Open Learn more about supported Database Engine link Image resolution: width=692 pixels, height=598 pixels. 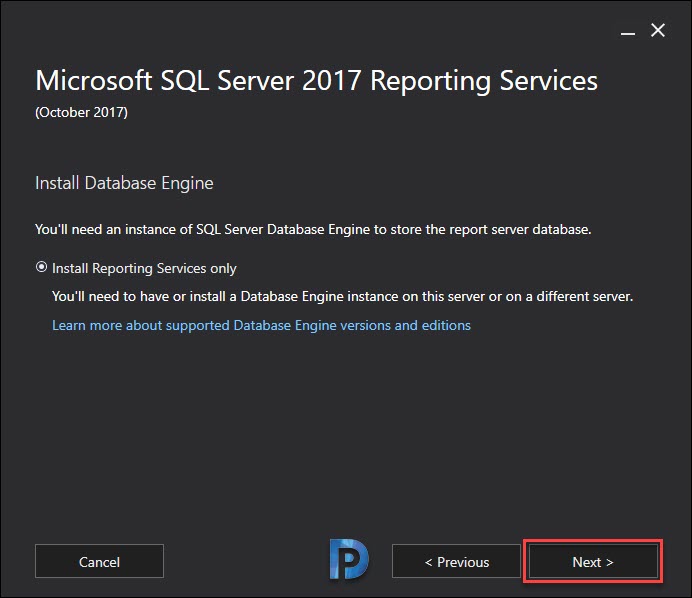pos(261,325)
